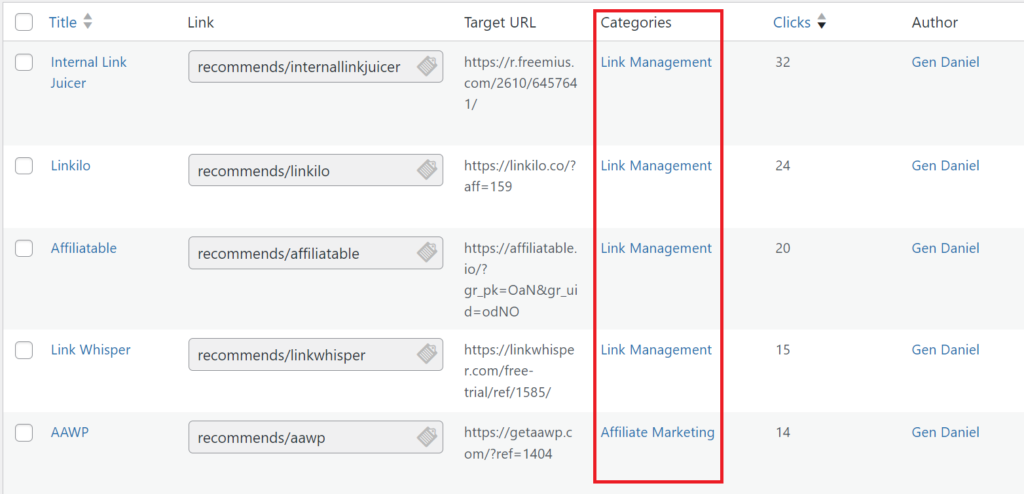Click the Categories column header
This screenshot has height=494, width=1024.
[x=635, y=22]
